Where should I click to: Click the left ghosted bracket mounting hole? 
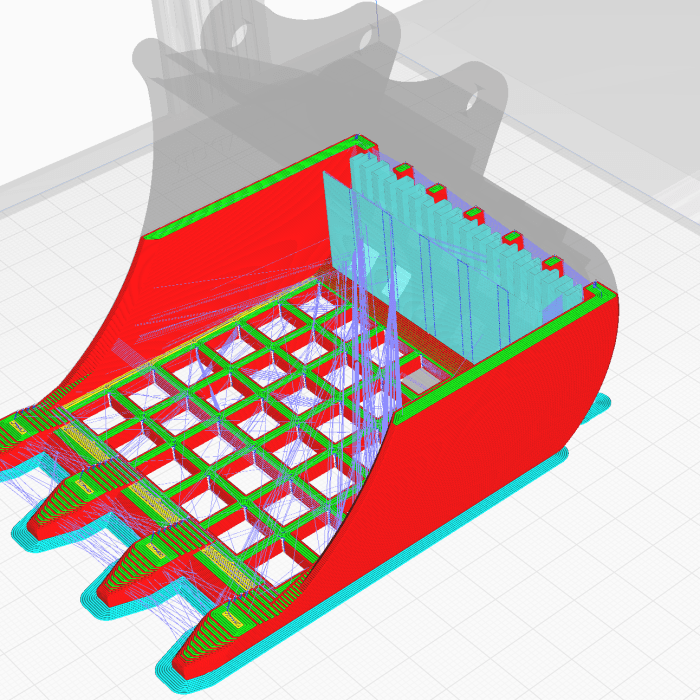coord(239,35)
